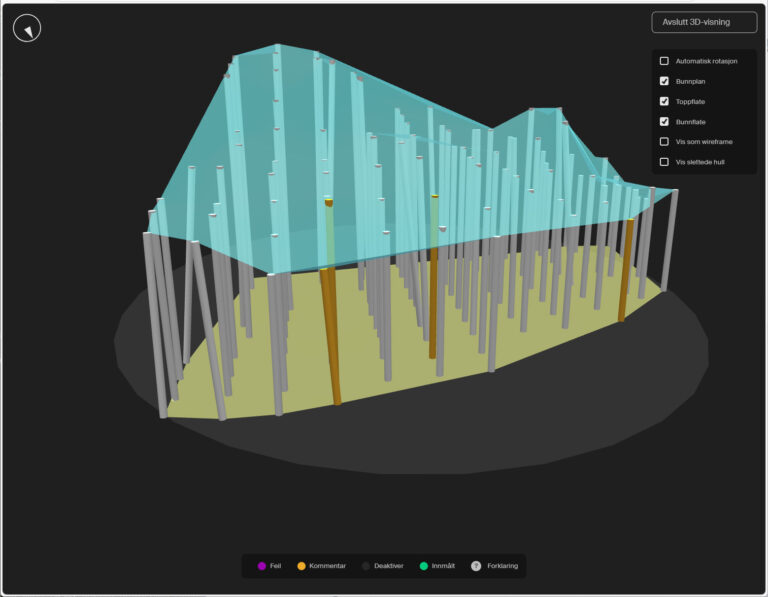Click the orange Kommentar legend dot
This screenshot has height=597, width=768.
click(301, 566)
